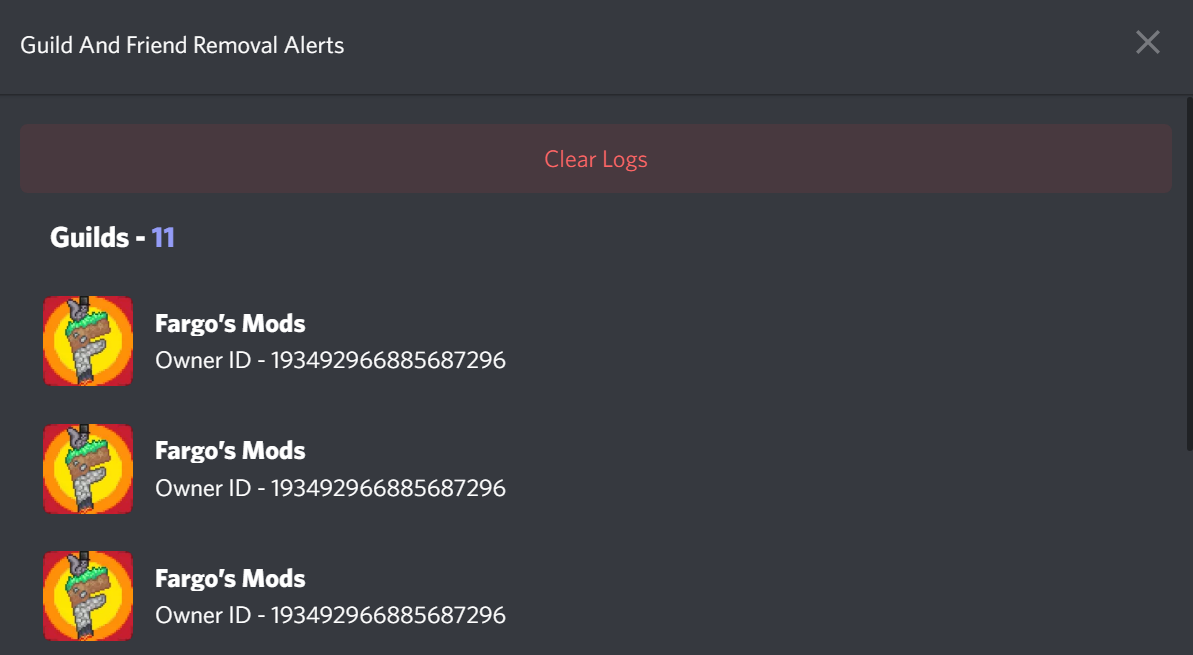Select the middle entry's Owner ID

tap(330, 488)
